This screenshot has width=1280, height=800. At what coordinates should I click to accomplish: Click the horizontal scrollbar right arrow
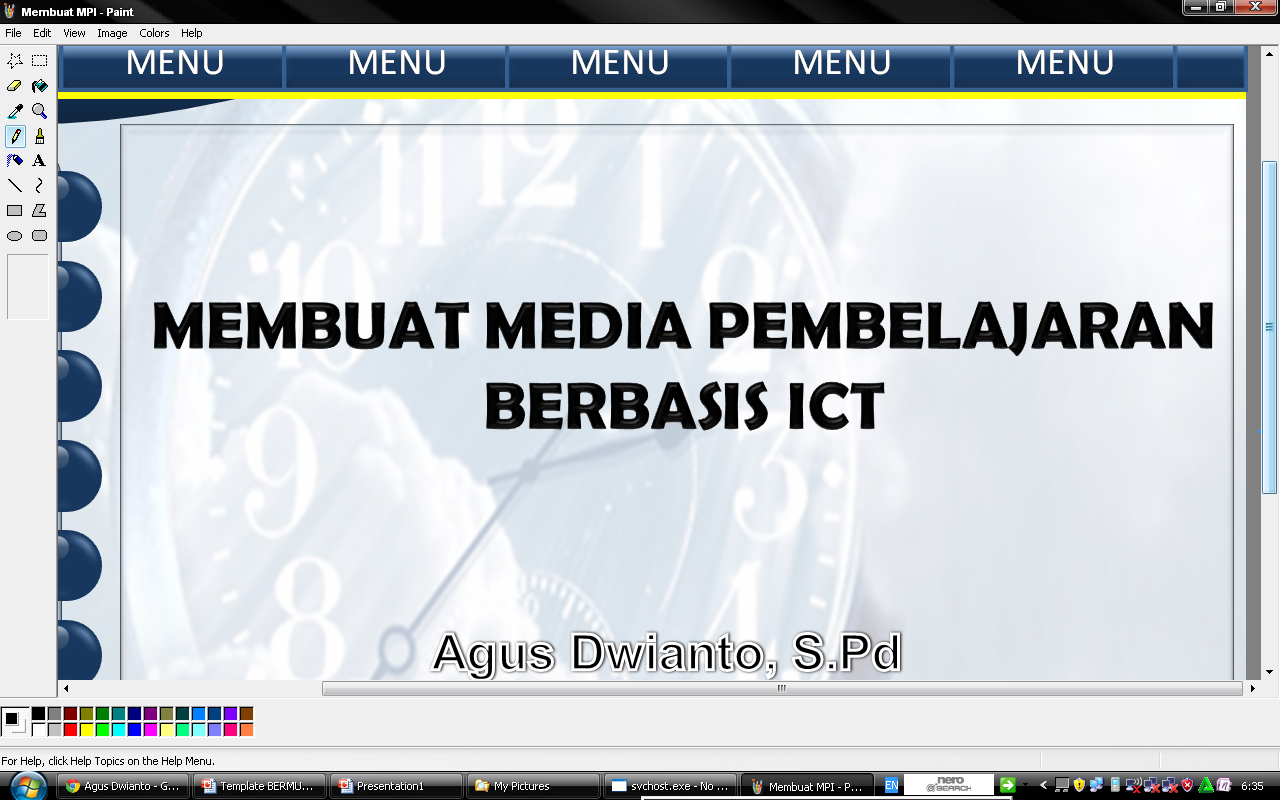point(1253,688)
